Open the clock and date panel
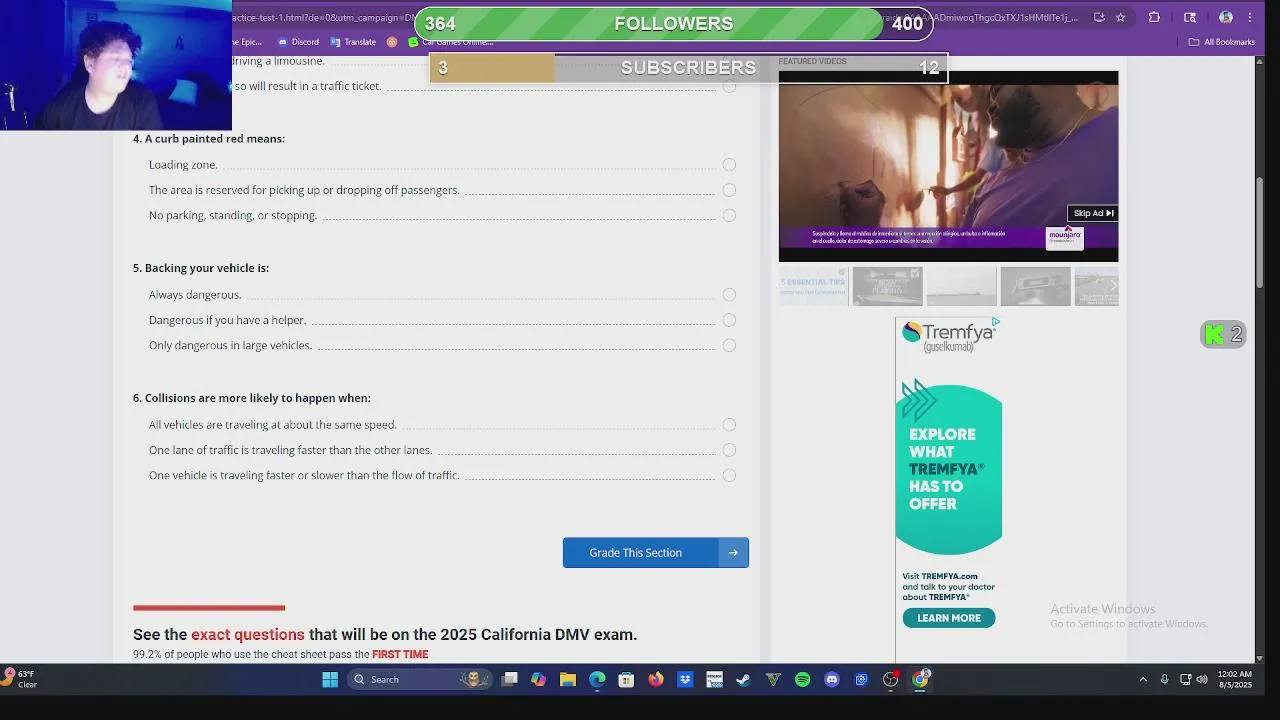1280x720 pixels. 1235,680
